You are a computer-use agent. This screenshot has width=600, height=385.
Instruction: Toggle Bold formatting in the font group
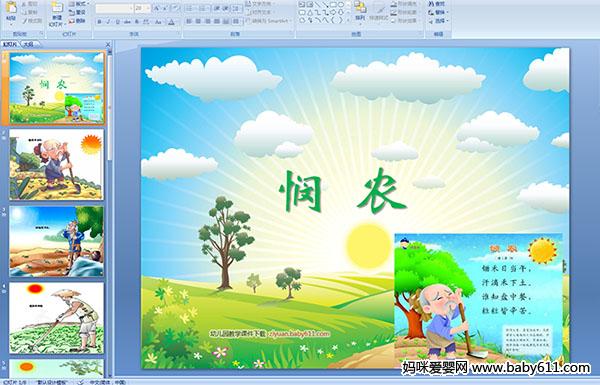click(99, 22)
